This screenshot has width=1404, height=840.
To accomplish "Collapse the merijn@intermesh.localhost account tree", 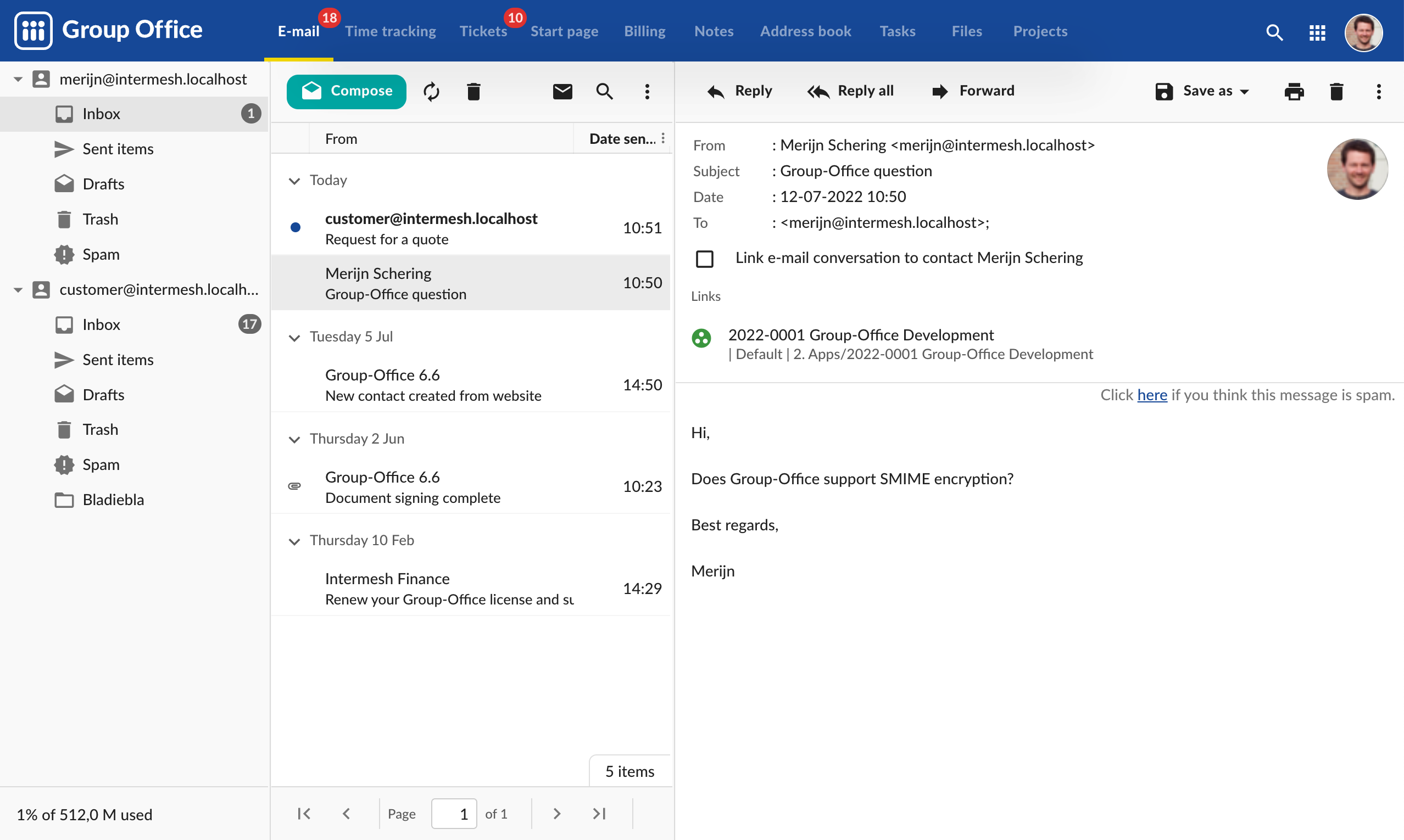I will (x=17, y=79).
